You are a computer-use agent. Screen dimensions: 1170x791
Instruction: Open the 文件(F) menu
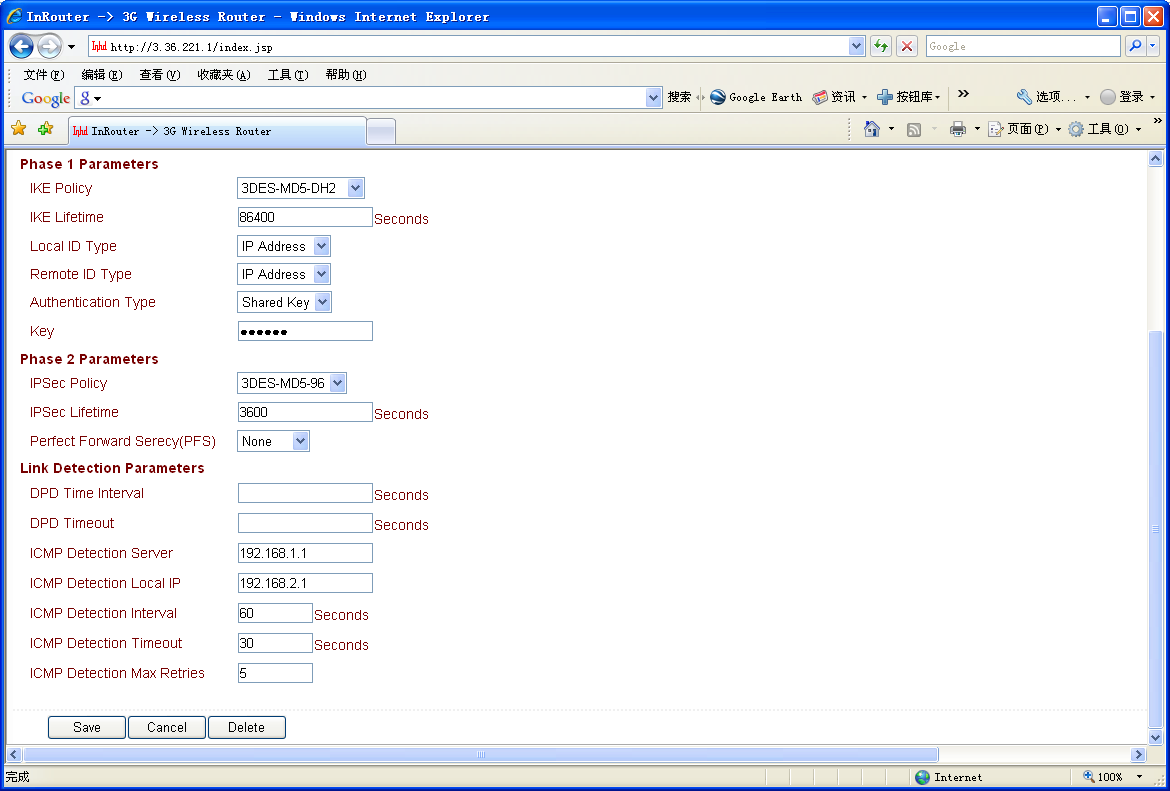(x=43, y=75)
